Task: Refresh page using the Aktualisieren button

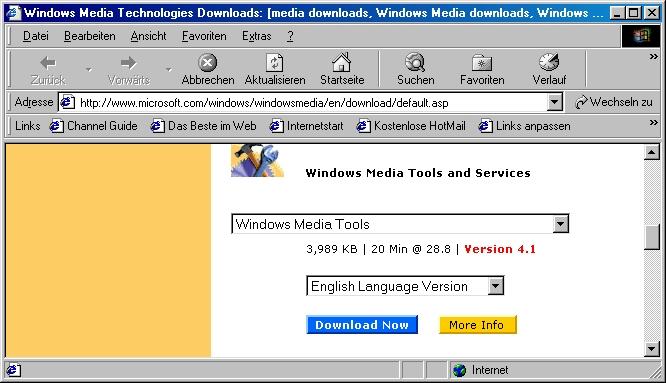Action: pyautogui.click(x=275, y=69)
